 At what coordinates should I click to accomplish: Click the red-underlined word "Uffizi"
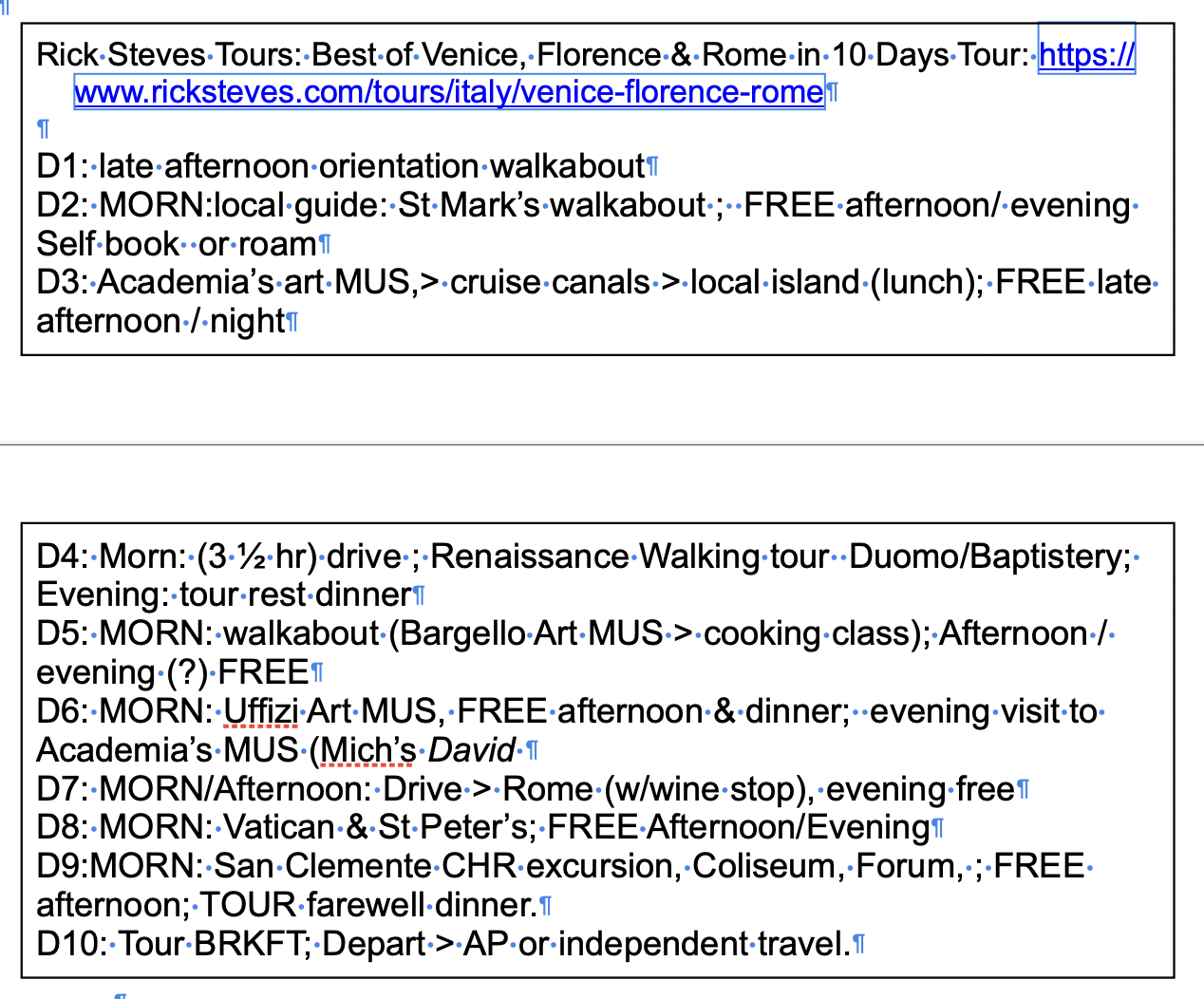point(260,711)
